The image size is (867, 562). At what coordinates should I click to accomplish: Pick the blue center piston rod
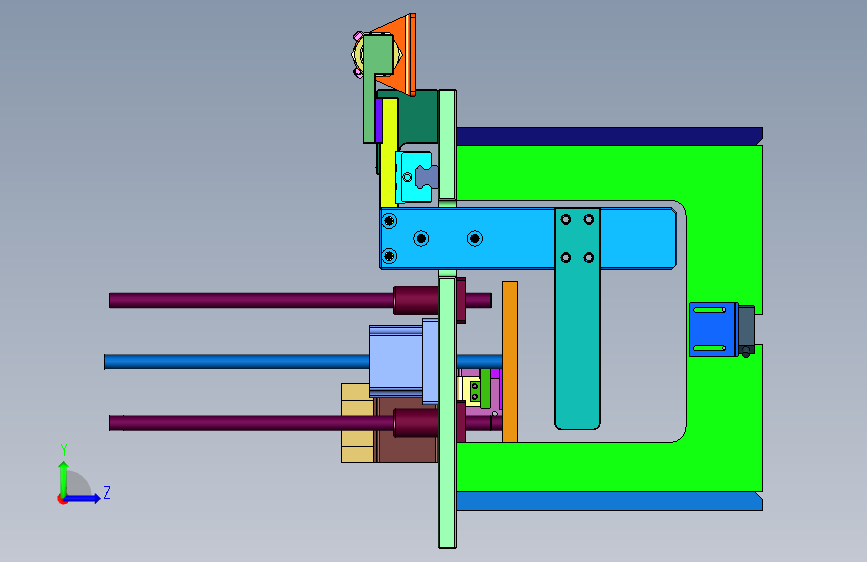[x=237, y=362]
